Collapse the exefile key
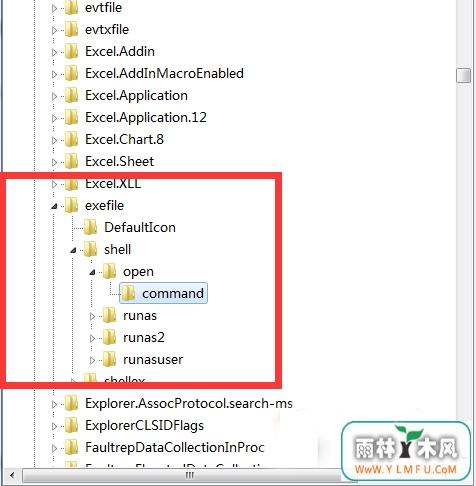The width and height of the screenshot is (476, 486). 54,206
